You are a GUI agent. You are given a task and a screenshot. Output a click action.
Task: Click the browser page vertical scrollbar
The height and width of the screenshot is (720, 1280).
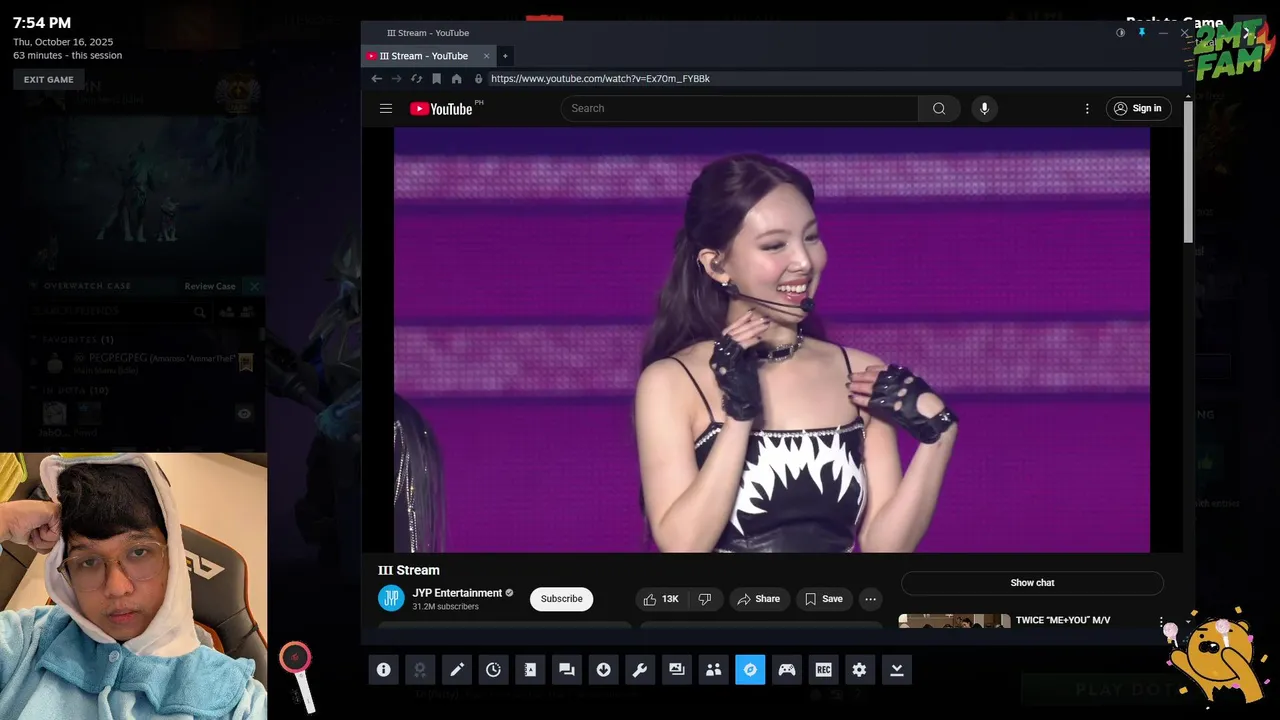click(1188, 170)
